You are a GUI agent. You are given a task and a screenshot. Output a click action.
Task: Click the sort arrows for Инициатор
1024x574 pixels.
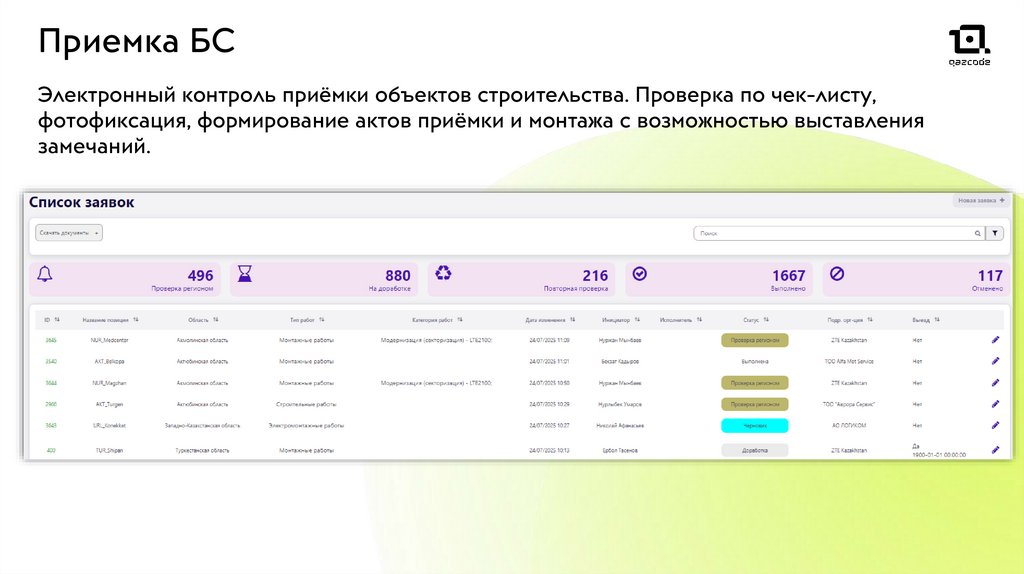[637, 320]
